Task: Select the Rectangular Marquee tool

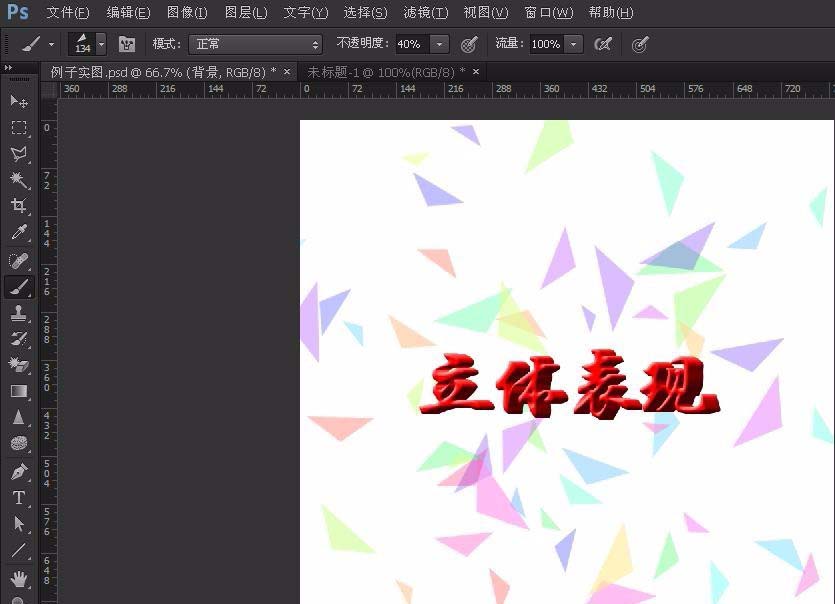Action: (17, 128)
